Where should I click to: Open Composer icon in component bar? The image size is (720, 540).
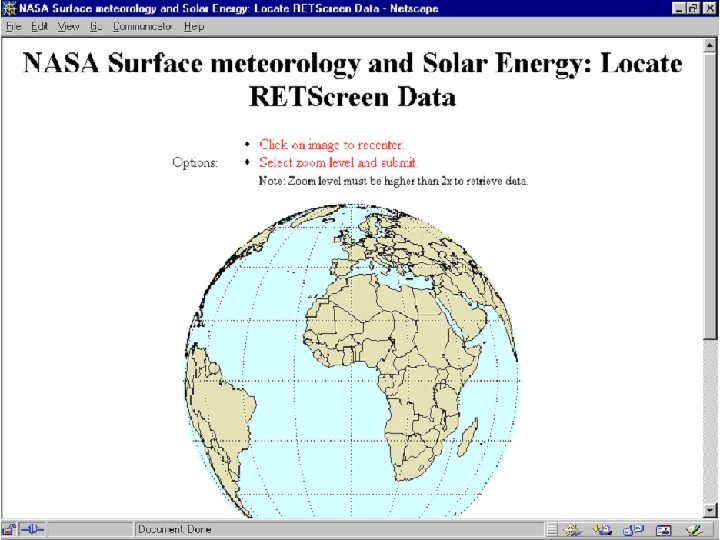(696, 530)
